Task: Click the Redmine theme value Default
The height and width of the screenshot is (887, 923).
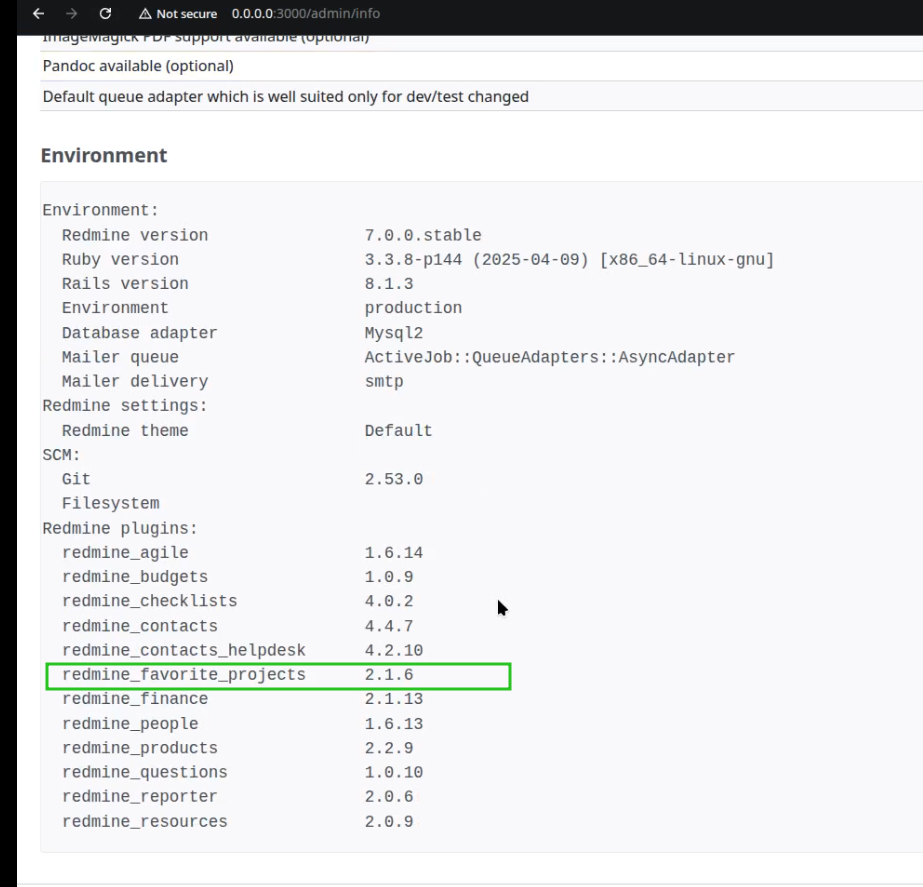Action: coord(399,431)
